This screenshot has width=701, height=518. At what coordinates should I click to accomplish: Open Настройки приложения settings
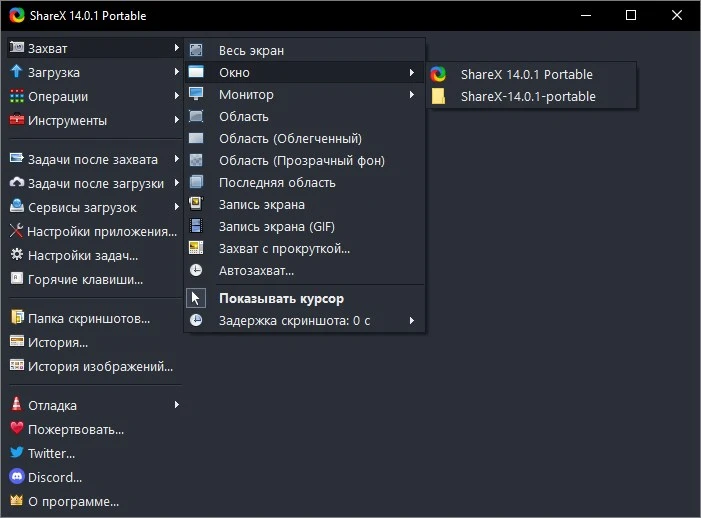click(x=102, y=231)
